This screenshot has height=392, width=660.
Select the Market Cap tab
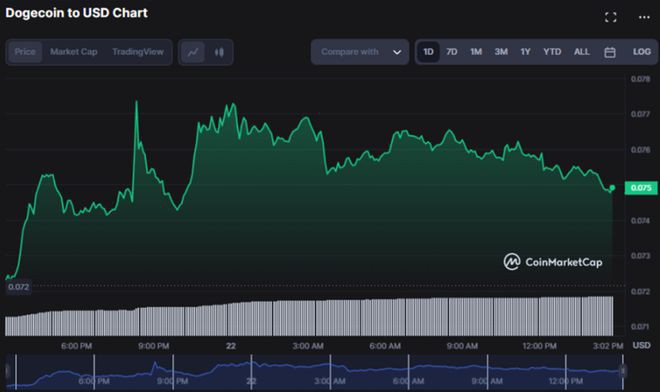[x=74, y=52]
